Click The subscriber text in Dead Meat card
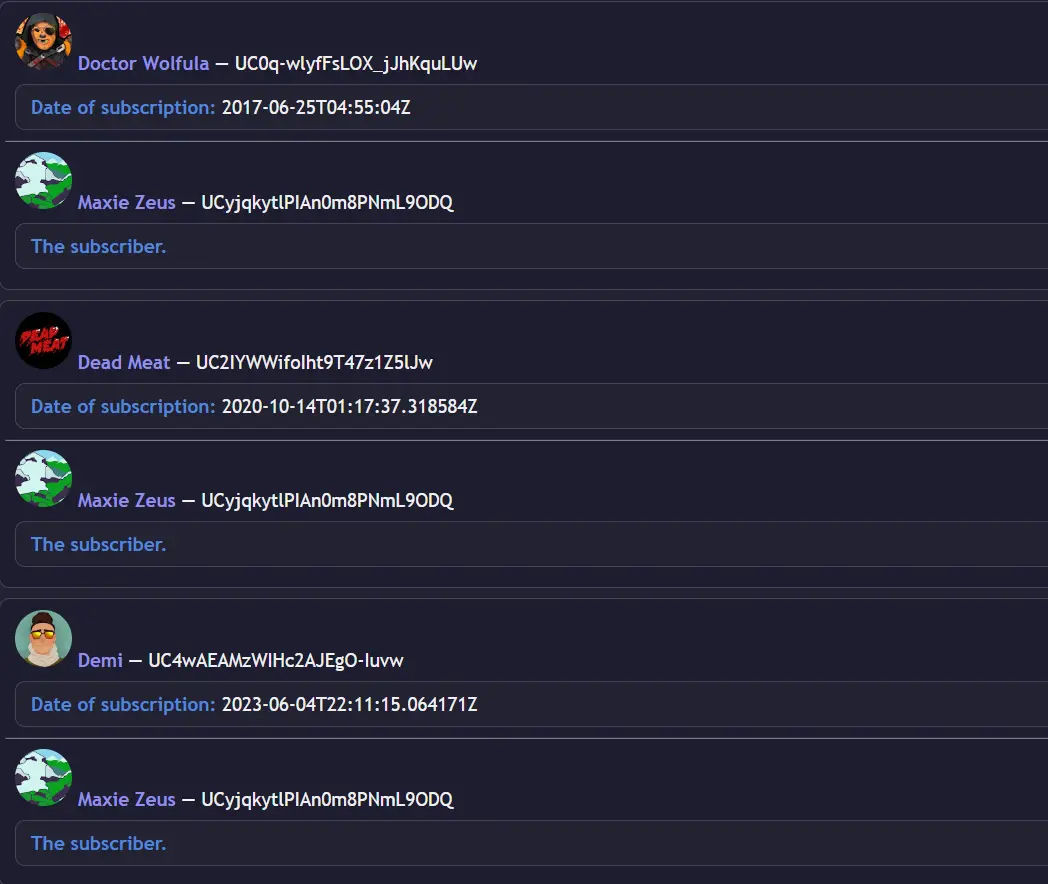The width and height of the screenshot is (1048, 884). 98,545
